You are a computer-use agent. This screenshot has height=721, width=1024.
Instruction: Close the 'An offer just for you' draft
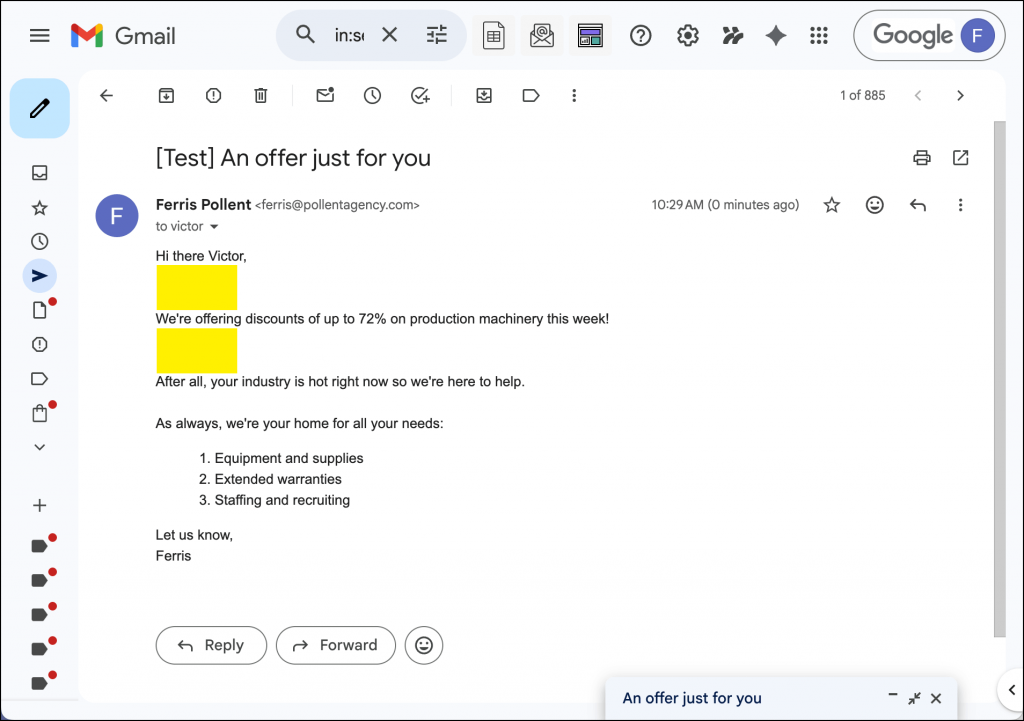coord(936,698)
